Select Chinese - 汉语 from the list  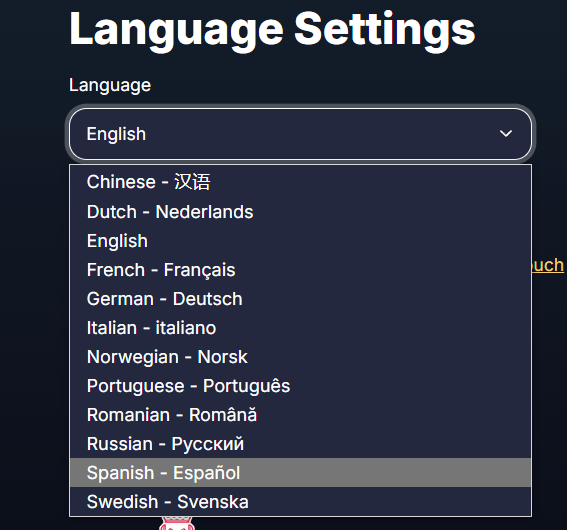[300, 182]
